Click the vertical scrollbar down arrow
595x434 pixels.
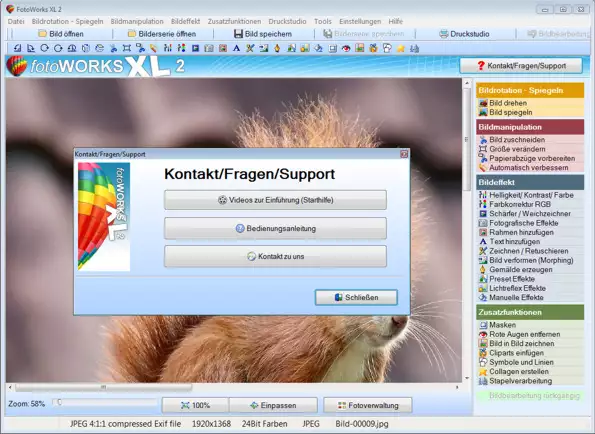[x=467, y=378]
